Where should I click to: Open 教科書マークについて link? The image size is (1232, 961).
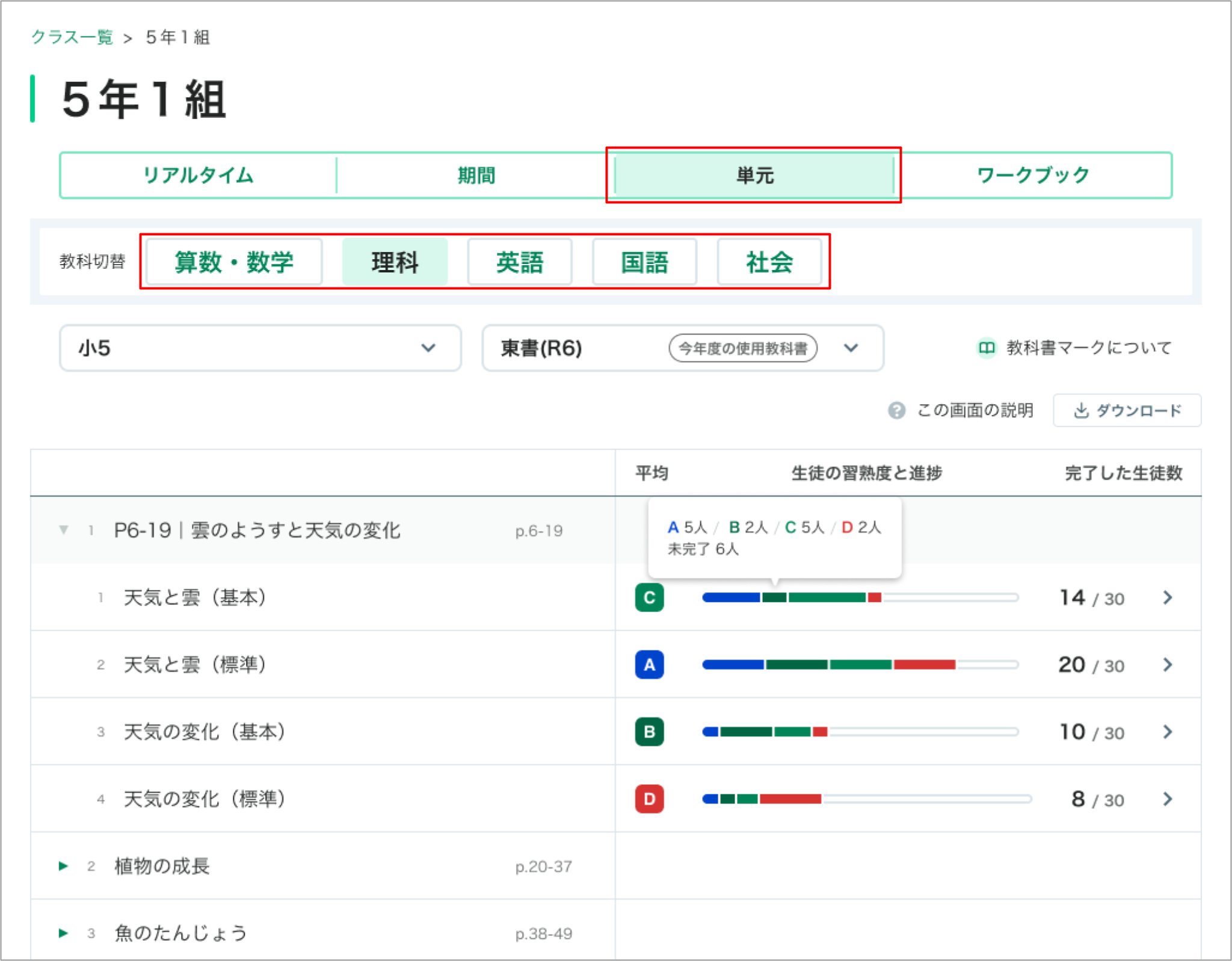[x=1089, y=348]
